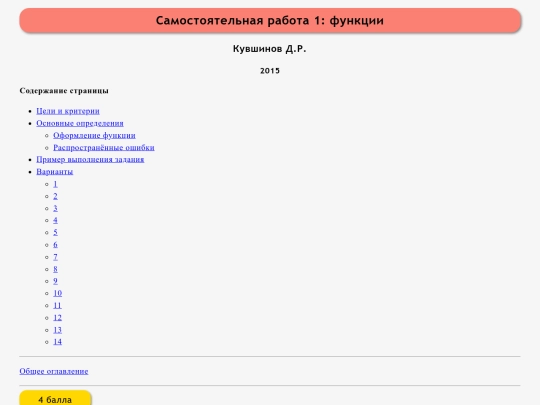Viewport: 540px width, 405px height.
Task: Open the 'Основные определения' link
Action: point(80,123)
